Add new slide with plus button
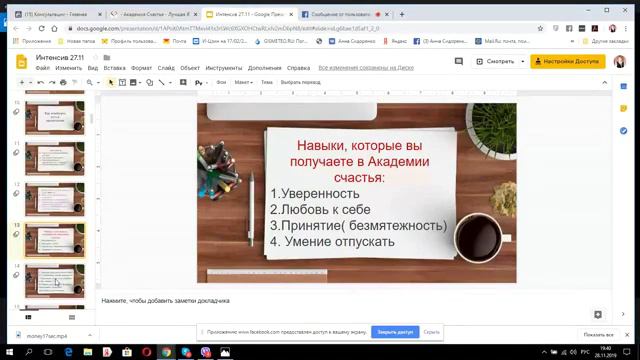Screen dimensions: 640x360 coord(22,82)
